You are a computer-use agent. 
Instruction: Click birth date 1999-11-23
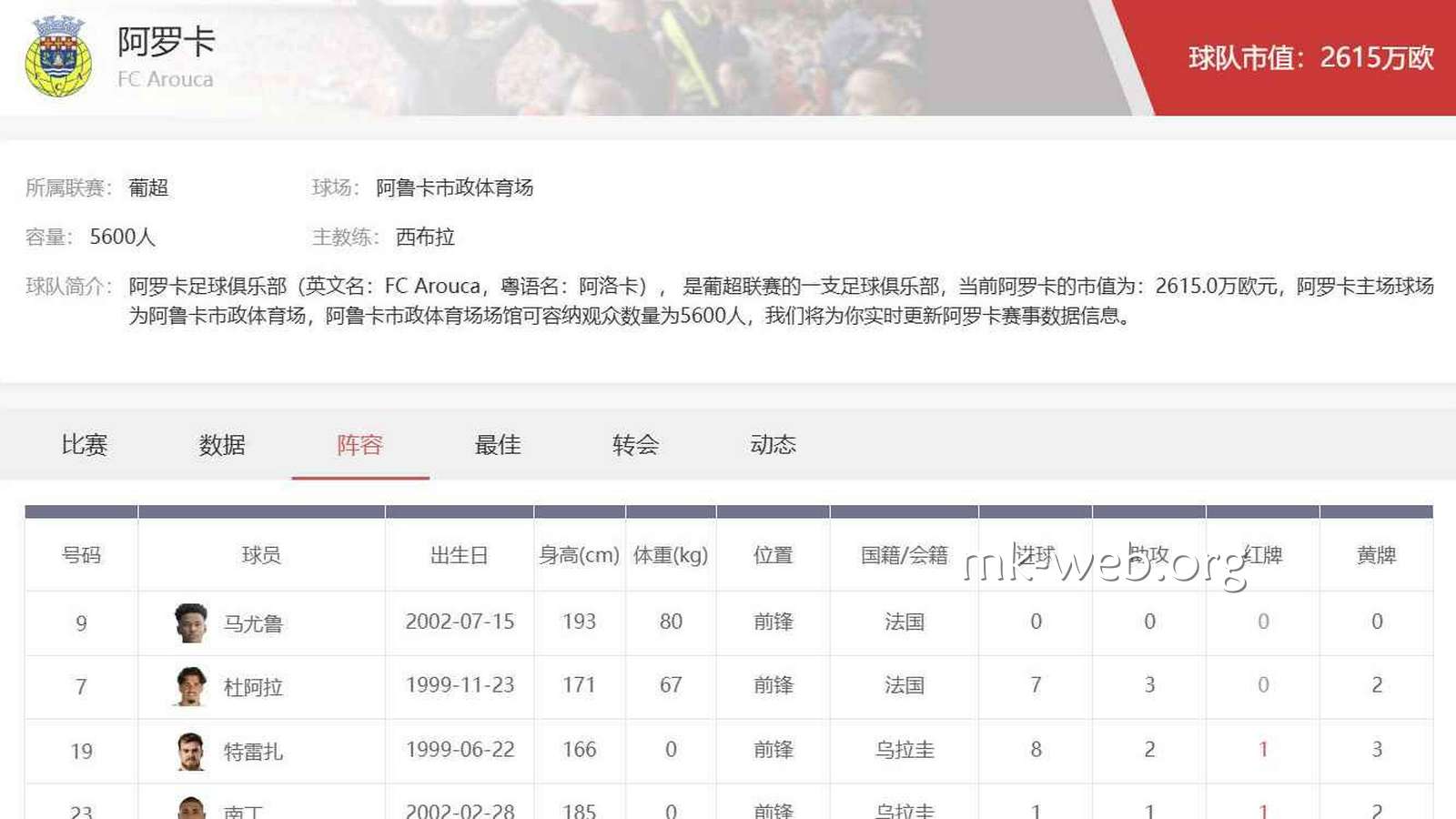point(460,685)
